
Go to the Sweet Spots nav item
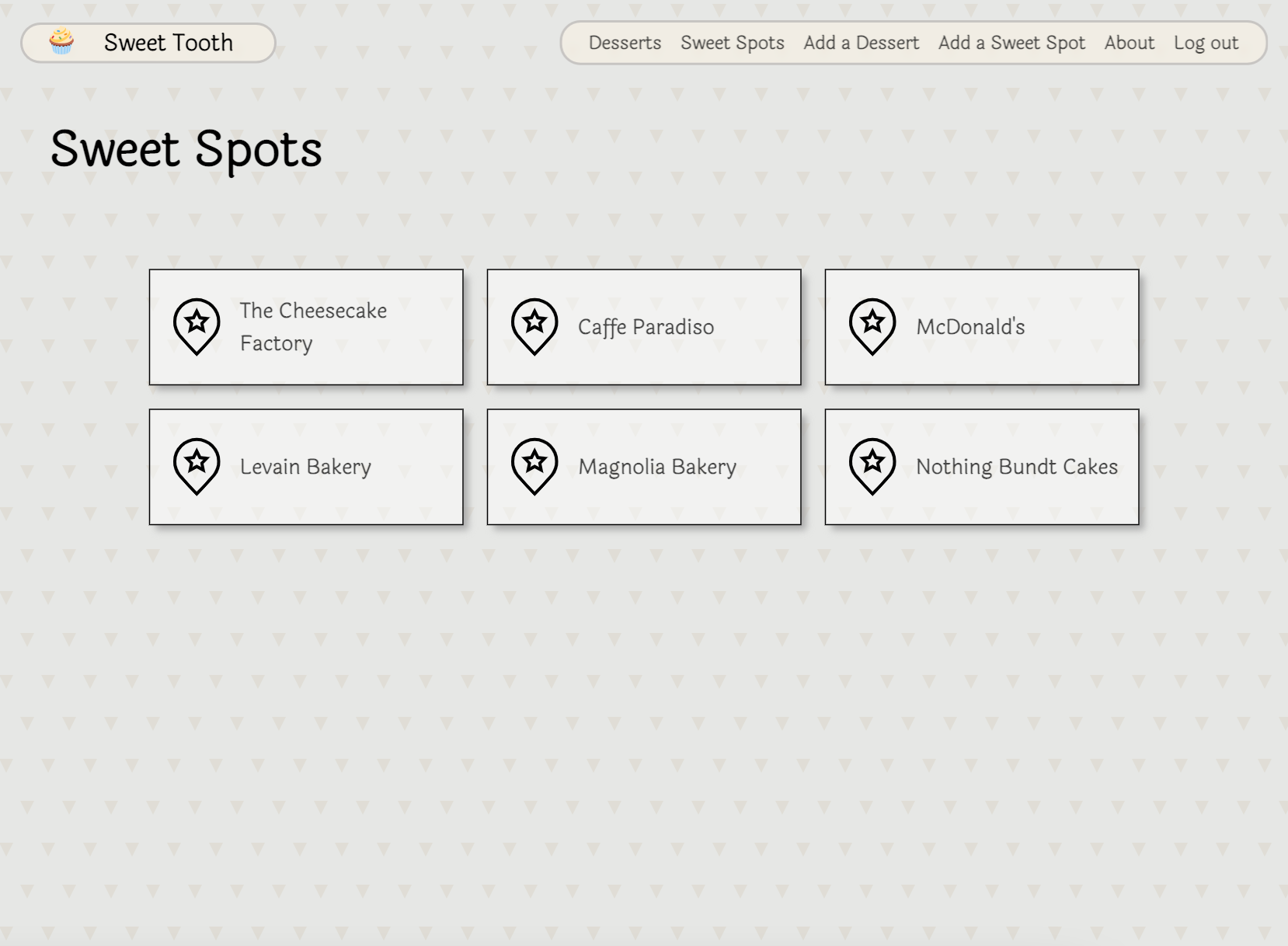tap(733, 43)
